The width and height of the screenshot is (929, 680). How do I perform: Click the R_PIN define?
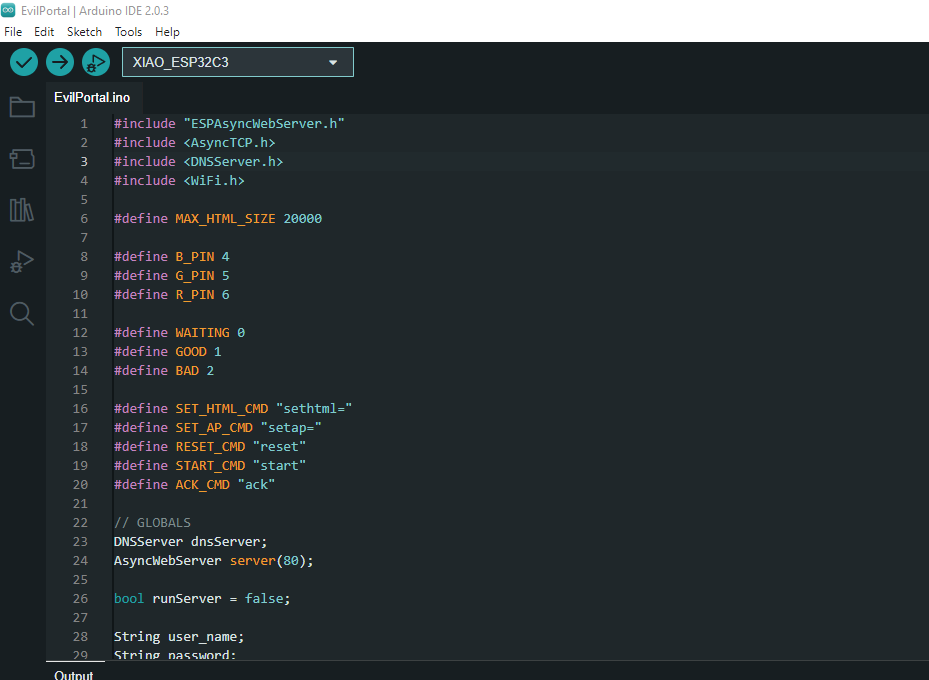pyautogui.click(x=195, y=294)
